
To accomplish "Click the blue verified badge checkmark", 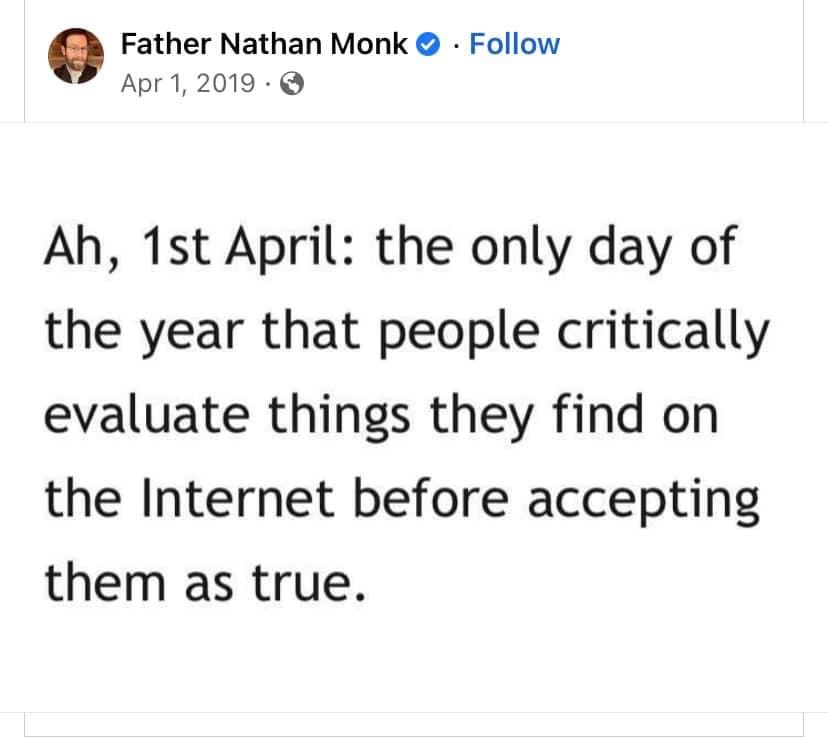I will pyautogui.click(x=429, y=44).
